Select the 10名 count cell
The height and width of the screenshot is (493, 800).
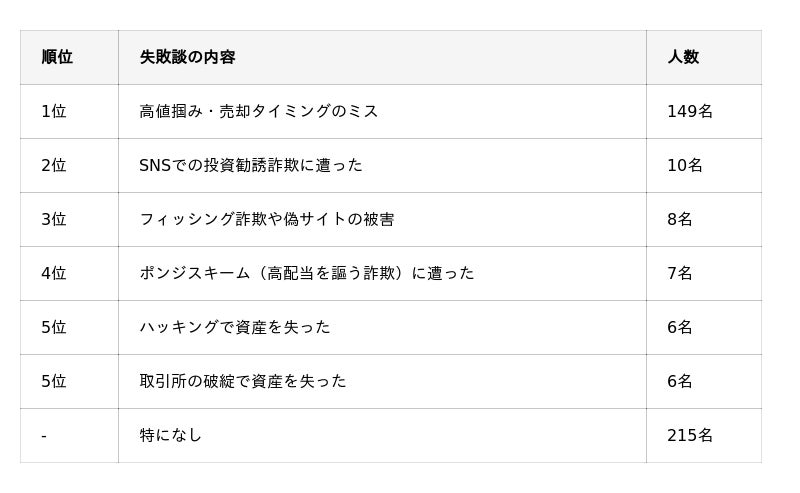(685, 165)
